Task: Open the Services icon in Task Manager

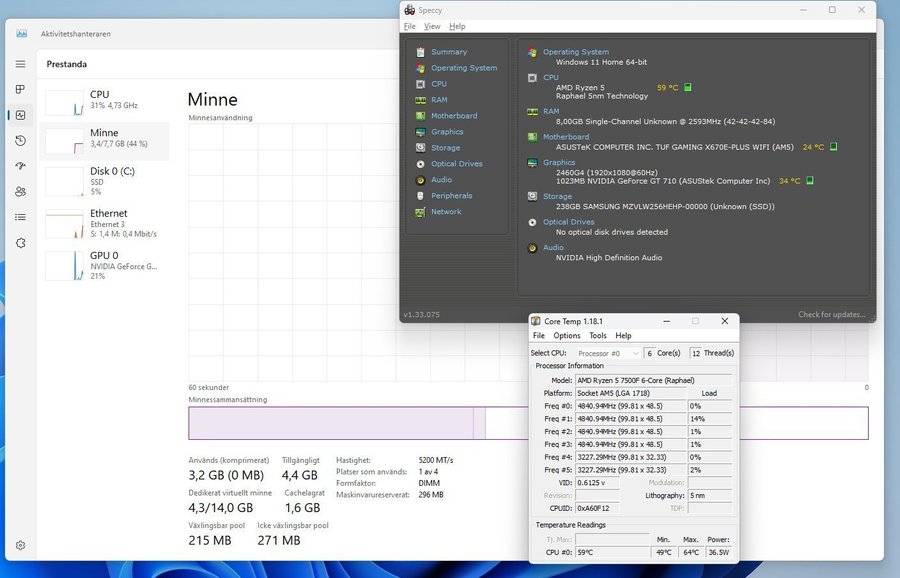Action: [21, 243]
